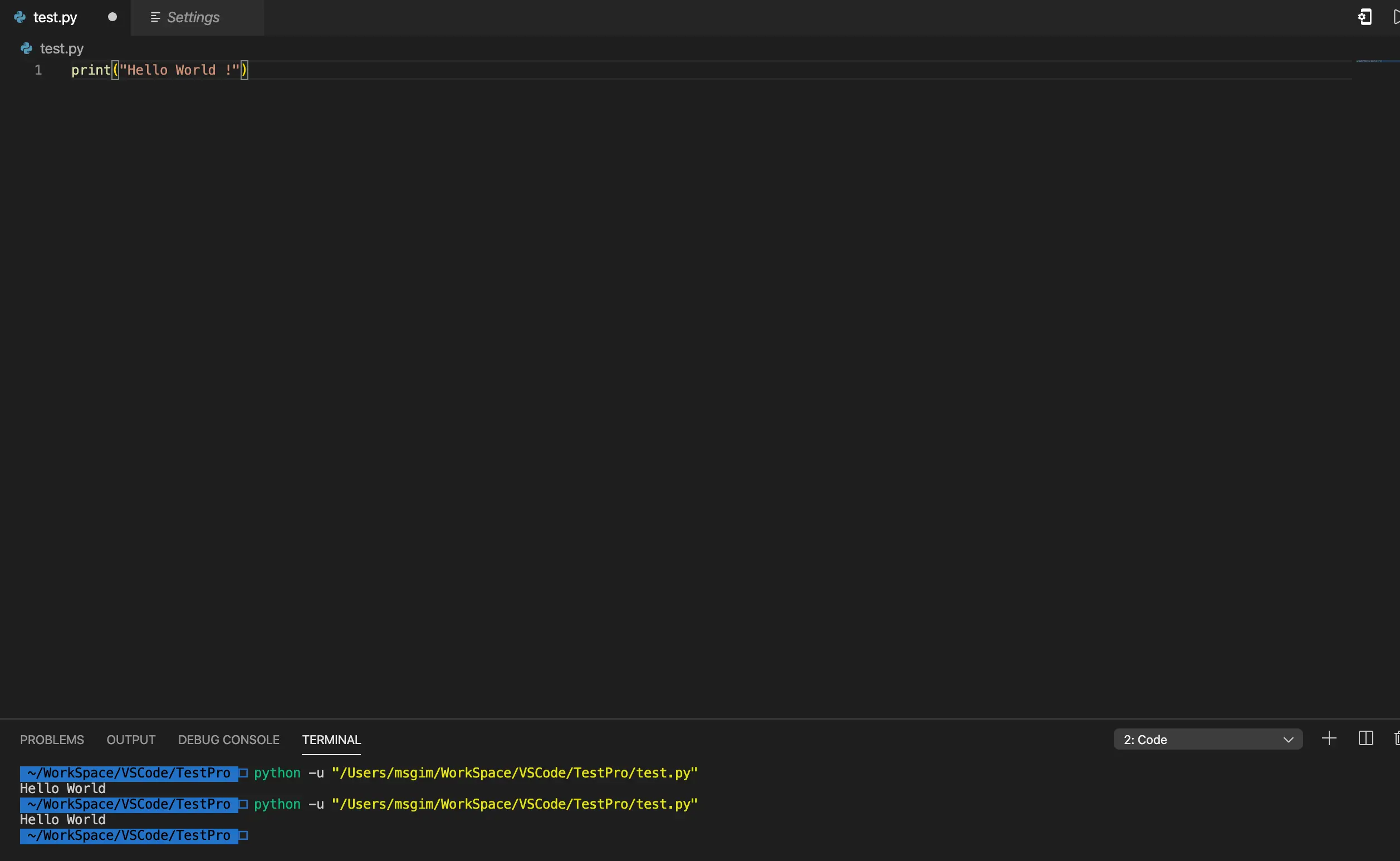
Task: Create a new terminal with plus icon
Action: pos(1329,738)
